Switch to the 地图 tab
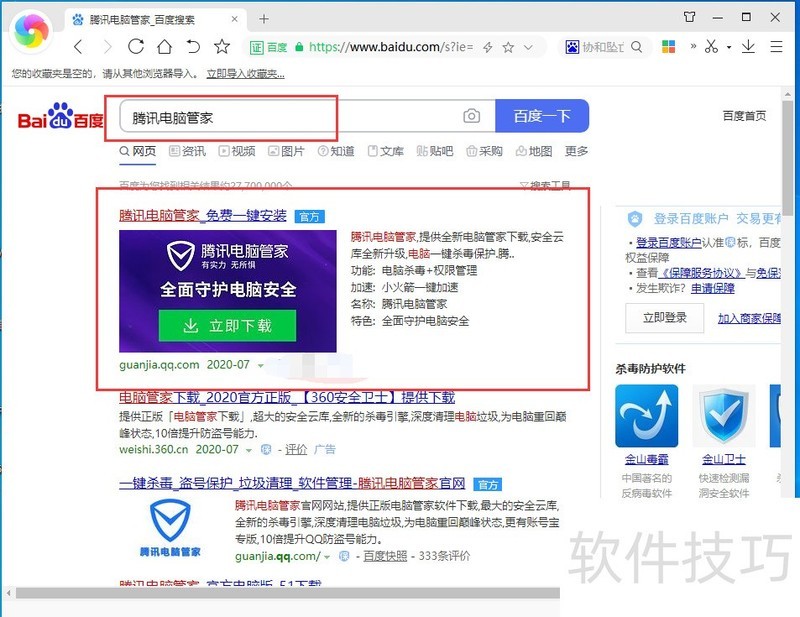The height and width of the screenshot is (617, 800). pyautogui.click(x=534, y=151)
